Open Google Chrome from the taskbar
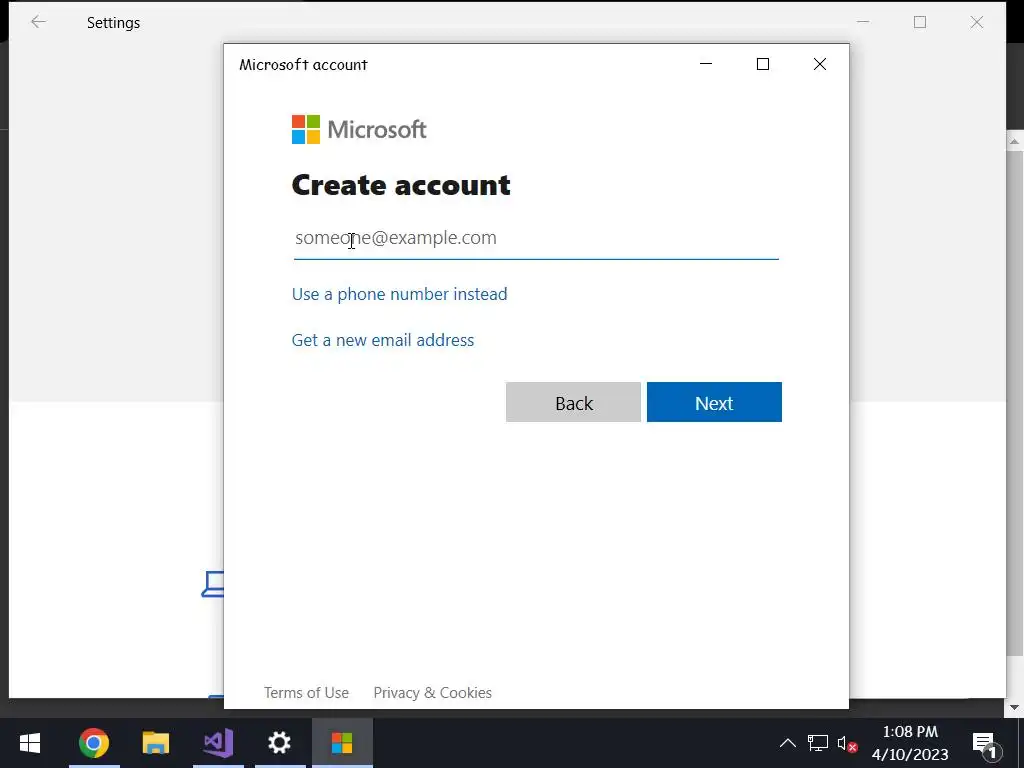Screen dimensions: 1024x768 click(x=94, y=743)
